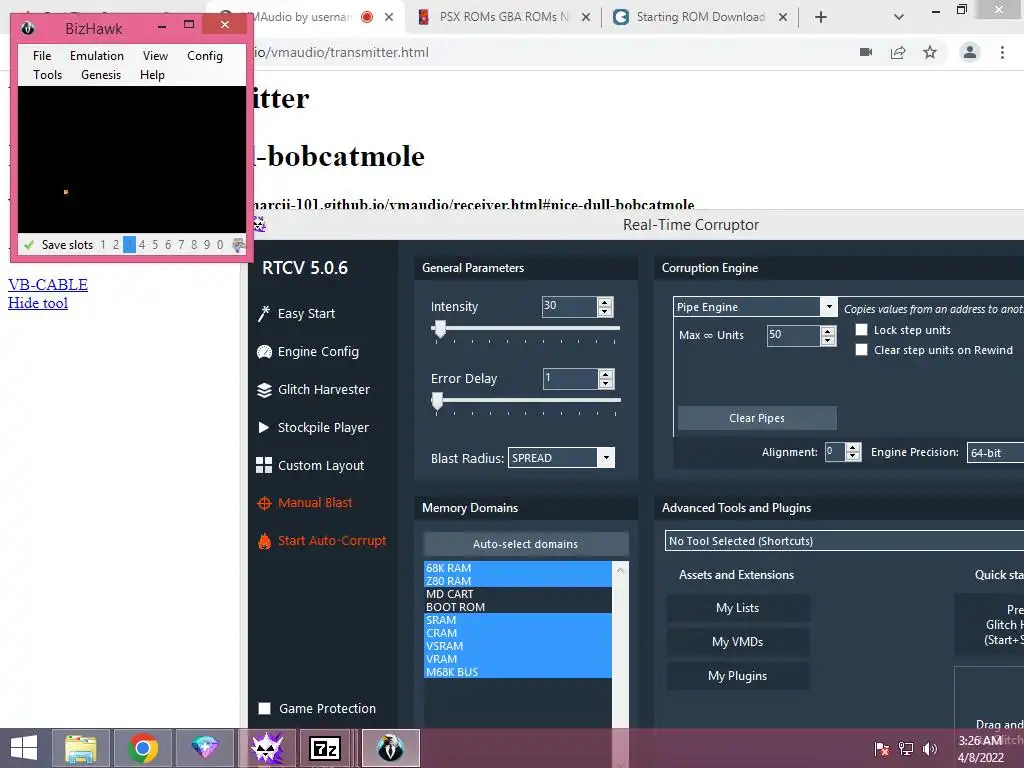The image size is (1024, 768).
Task: Select BizHawk save slot 4
Action: [142, 245]
